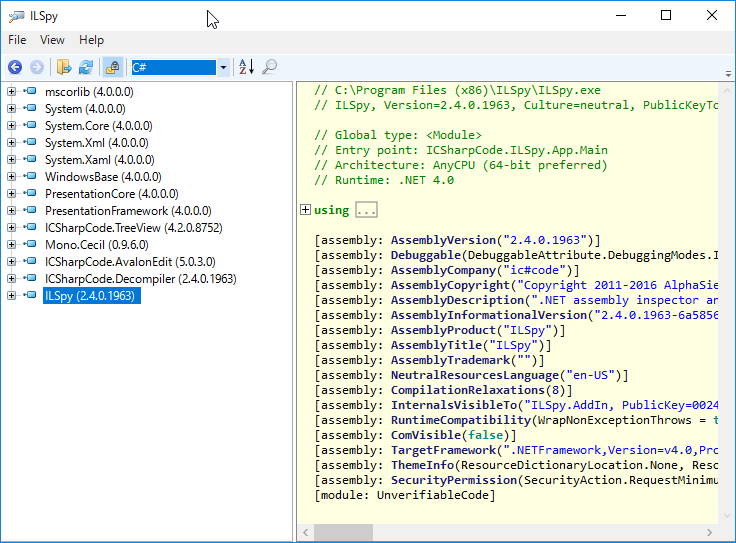Click the Back navigation arrow

click(15, 67)
